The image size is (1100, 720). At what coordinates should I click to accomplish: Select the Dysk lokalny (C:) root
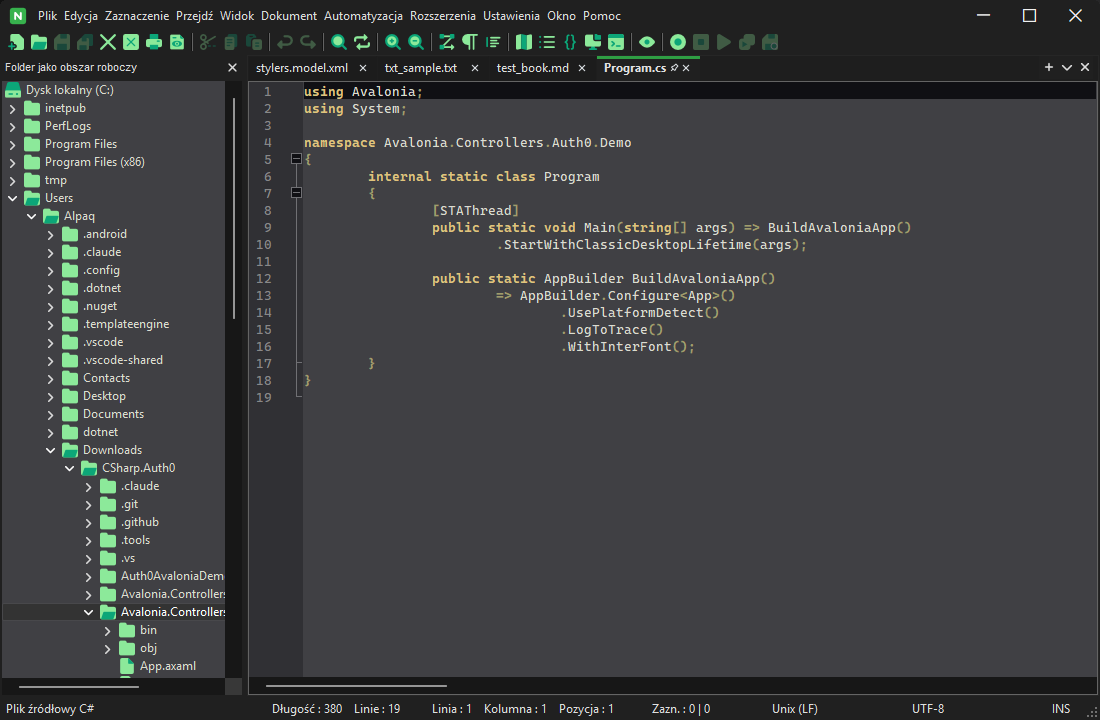69,90
